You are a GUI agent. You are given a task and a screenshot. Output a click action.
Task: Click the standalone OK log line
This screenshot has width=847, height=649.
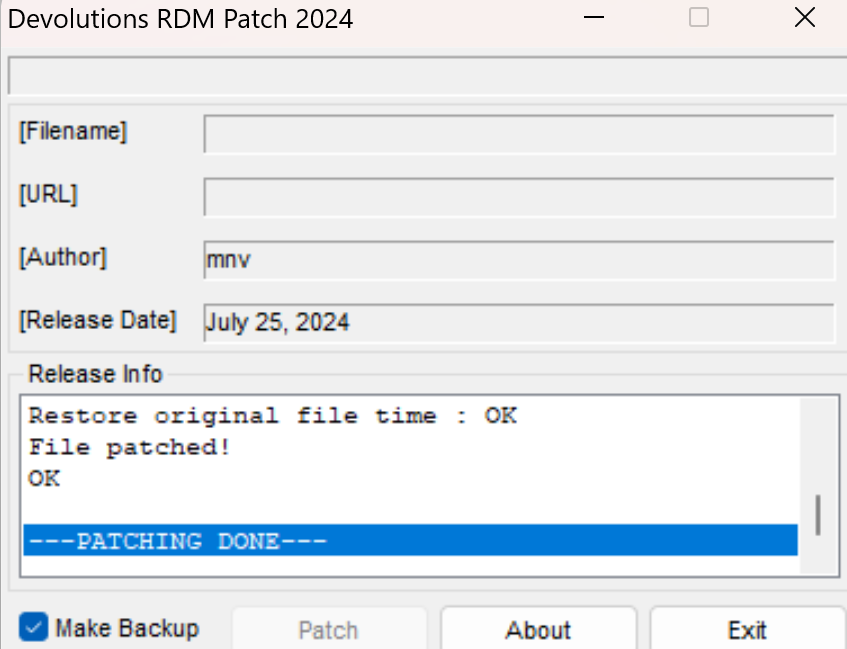pos(44,478)
